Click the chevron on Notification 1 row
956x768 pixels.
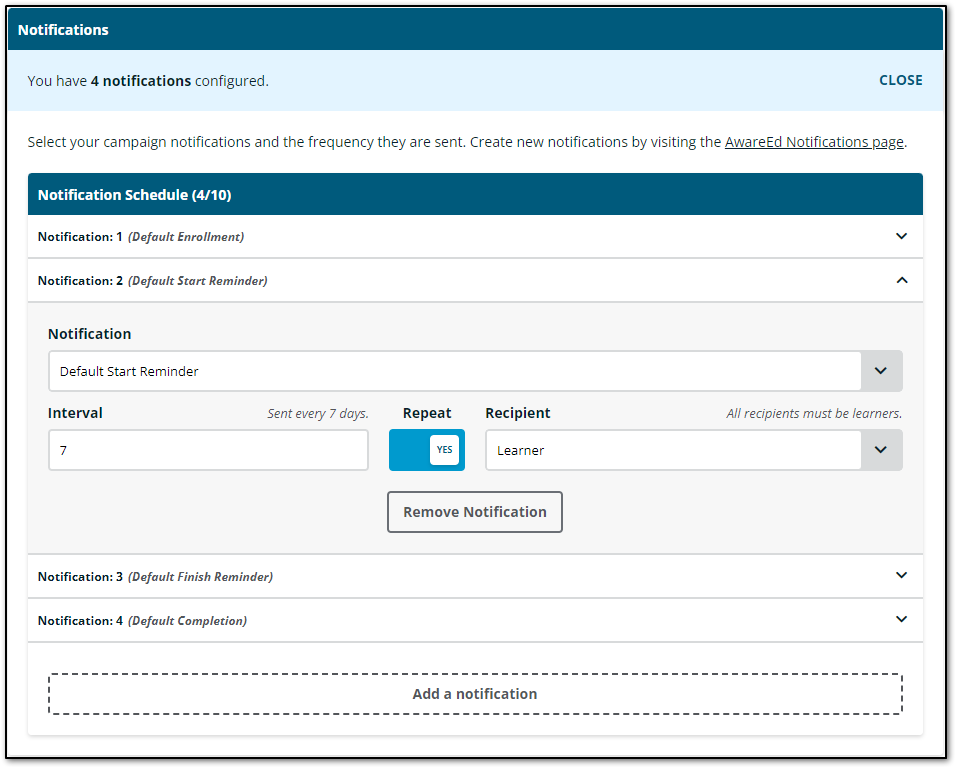point(901,236)
